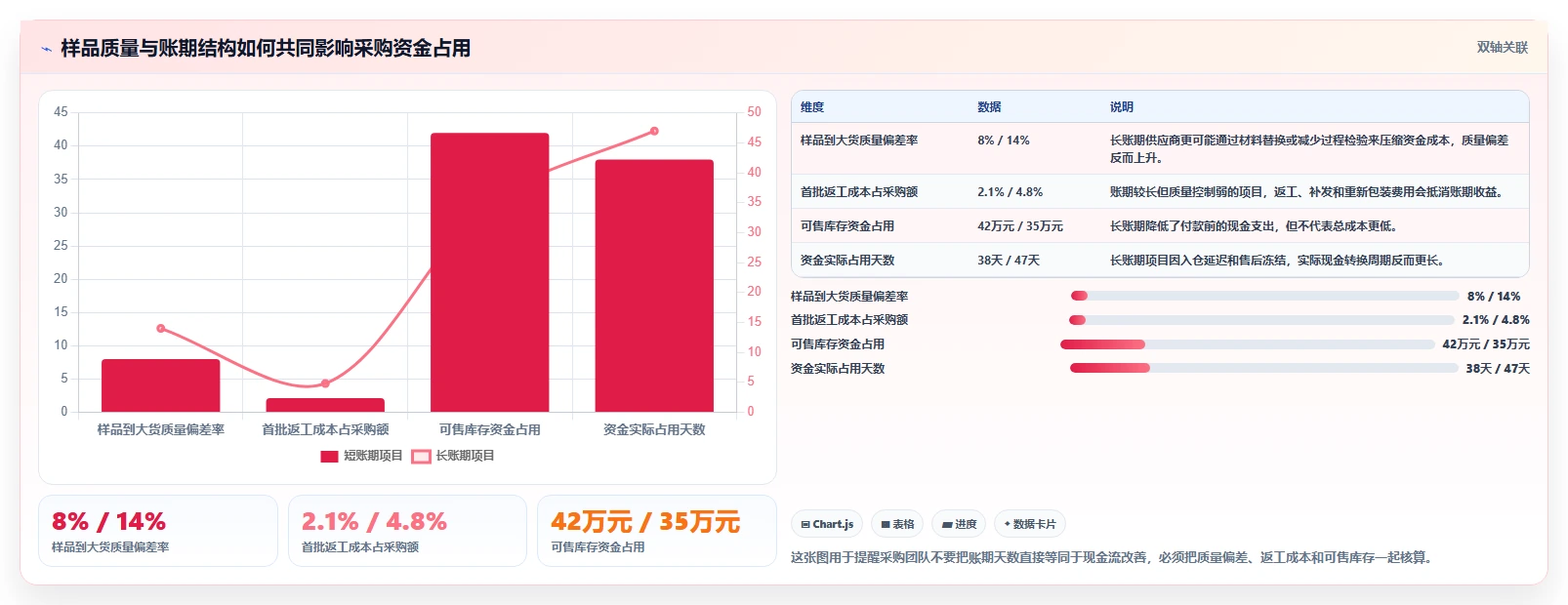
Task: Click the 可售库存资金占用 x-axis label
Action: click(490, 429)
